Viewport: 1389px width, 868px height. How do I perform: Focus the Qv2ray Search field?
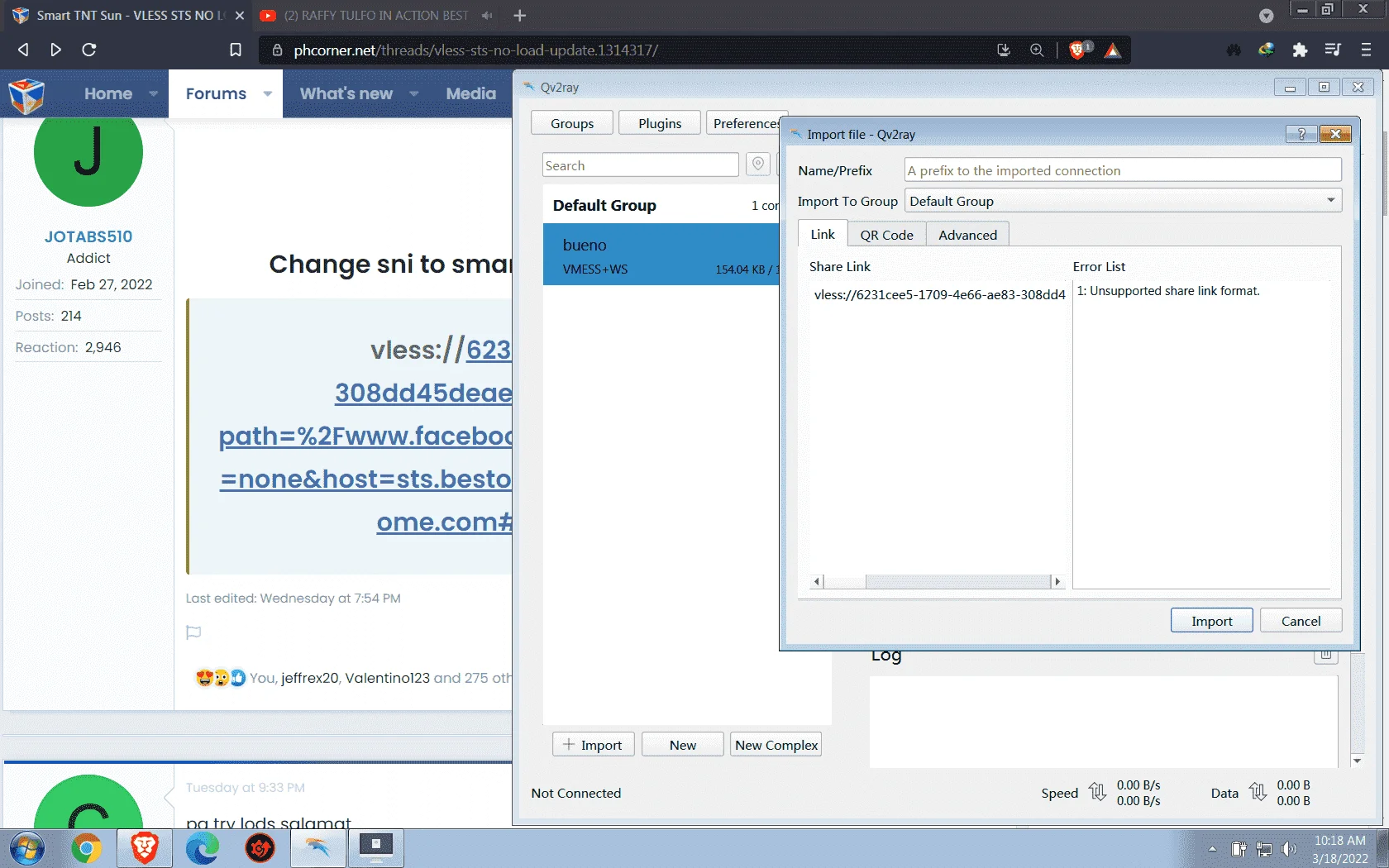point(641,165)
